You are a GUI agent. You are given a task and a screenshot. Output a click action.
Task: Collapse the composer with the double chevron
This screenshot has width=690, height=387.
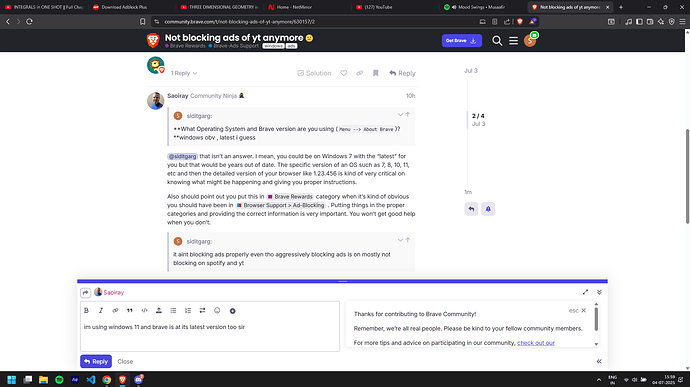click(x=599, y=292)
